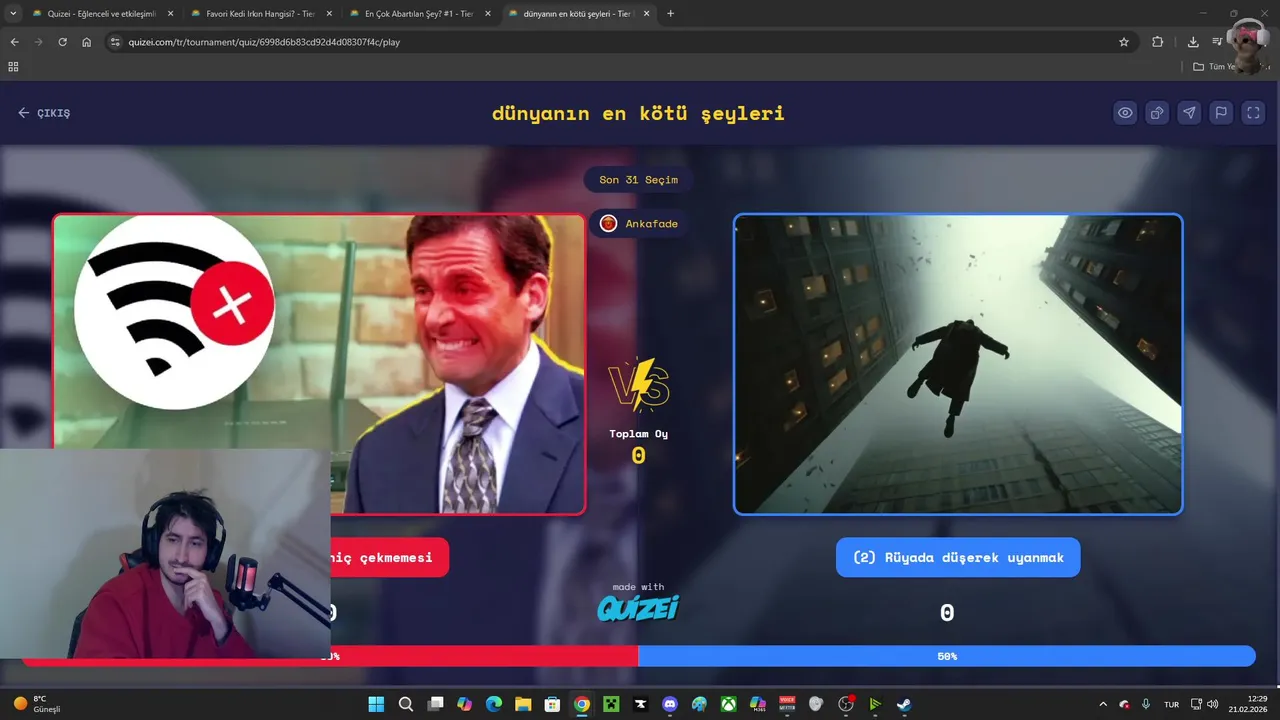
Task: Switch to the Quizei - Eğlenceli ve etkileşimli tab
Action: (102, 14)
